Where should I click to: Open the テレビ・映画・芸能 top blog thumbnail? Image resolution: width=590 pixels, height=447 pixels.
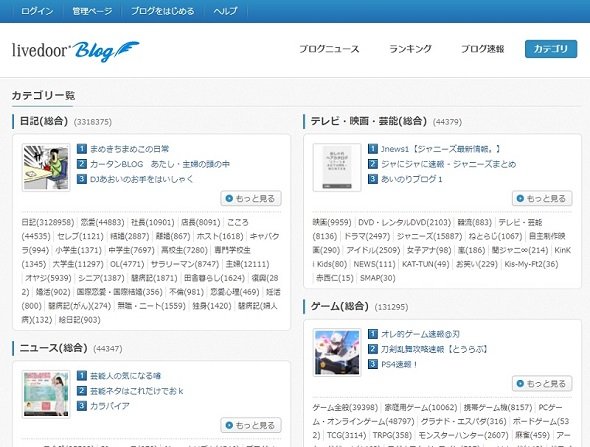337,167
